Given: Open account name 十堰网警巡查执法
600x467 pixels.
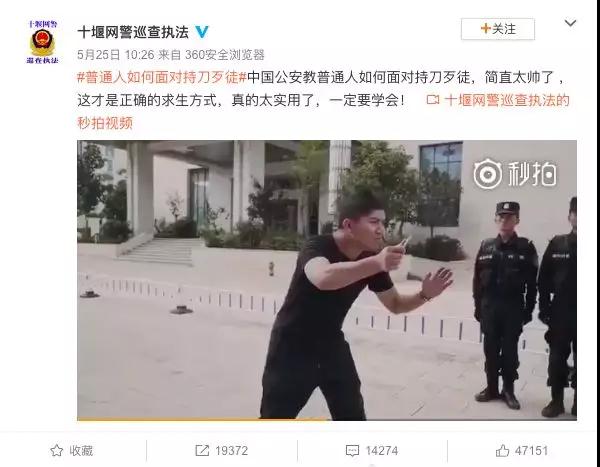Looking at the screenshot, I should click(x=133, y=32).
